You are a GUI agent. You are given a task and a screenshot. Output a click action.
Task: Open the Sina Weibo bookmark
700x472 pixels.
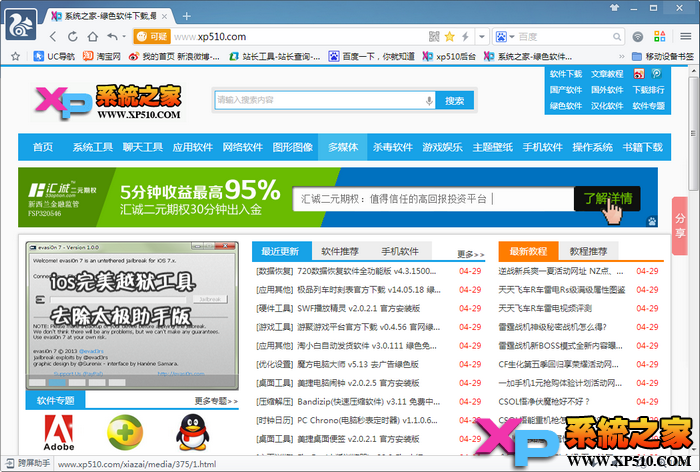click(174, 56)
